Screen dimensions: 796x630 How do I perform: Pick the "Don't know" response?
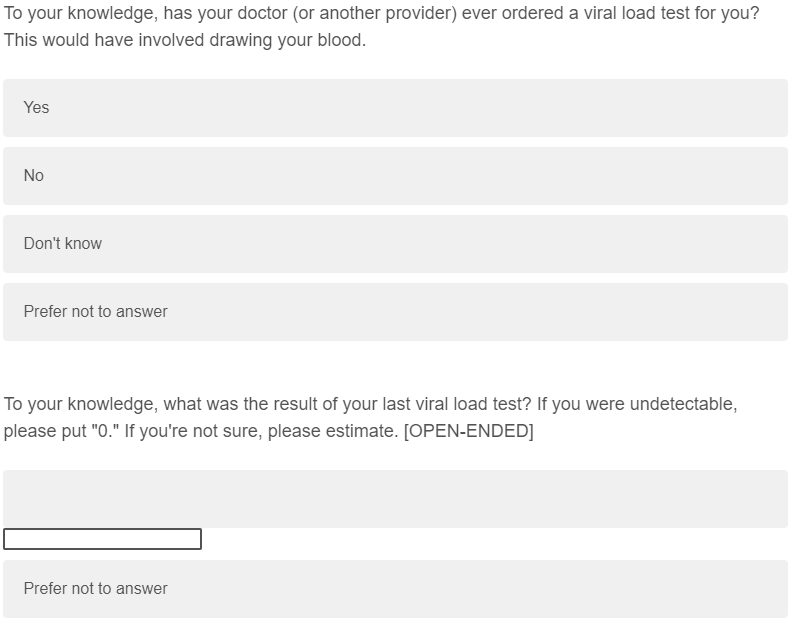395,244
